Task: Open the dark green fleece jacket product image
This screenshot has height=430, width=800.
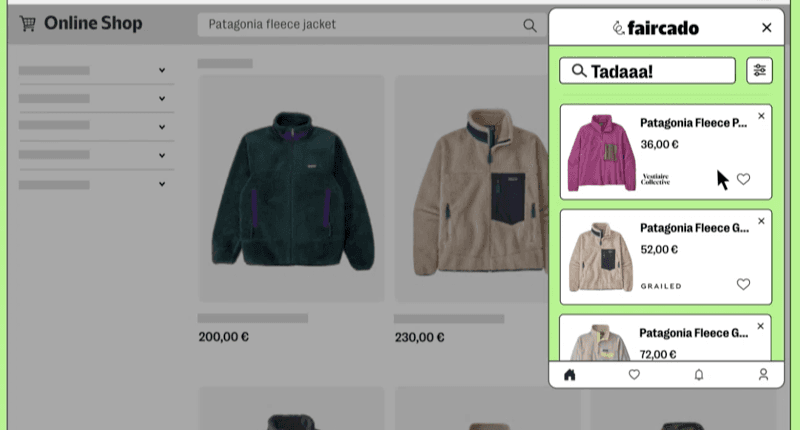Action: 291,188
